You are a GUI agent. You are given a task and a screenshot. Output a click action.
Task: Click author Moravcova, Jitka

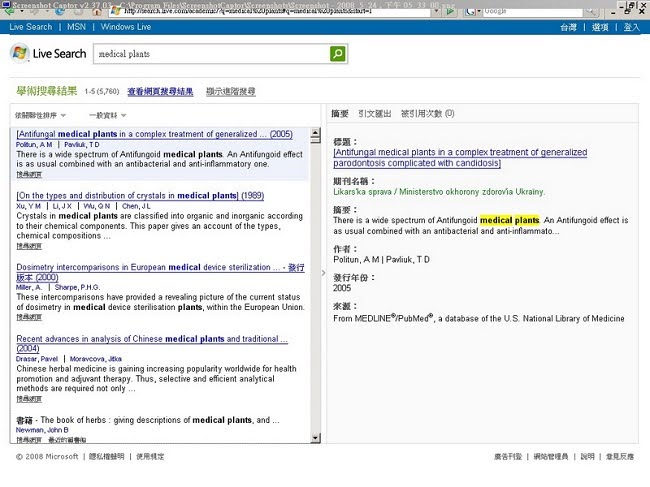[x=96, y=359]
